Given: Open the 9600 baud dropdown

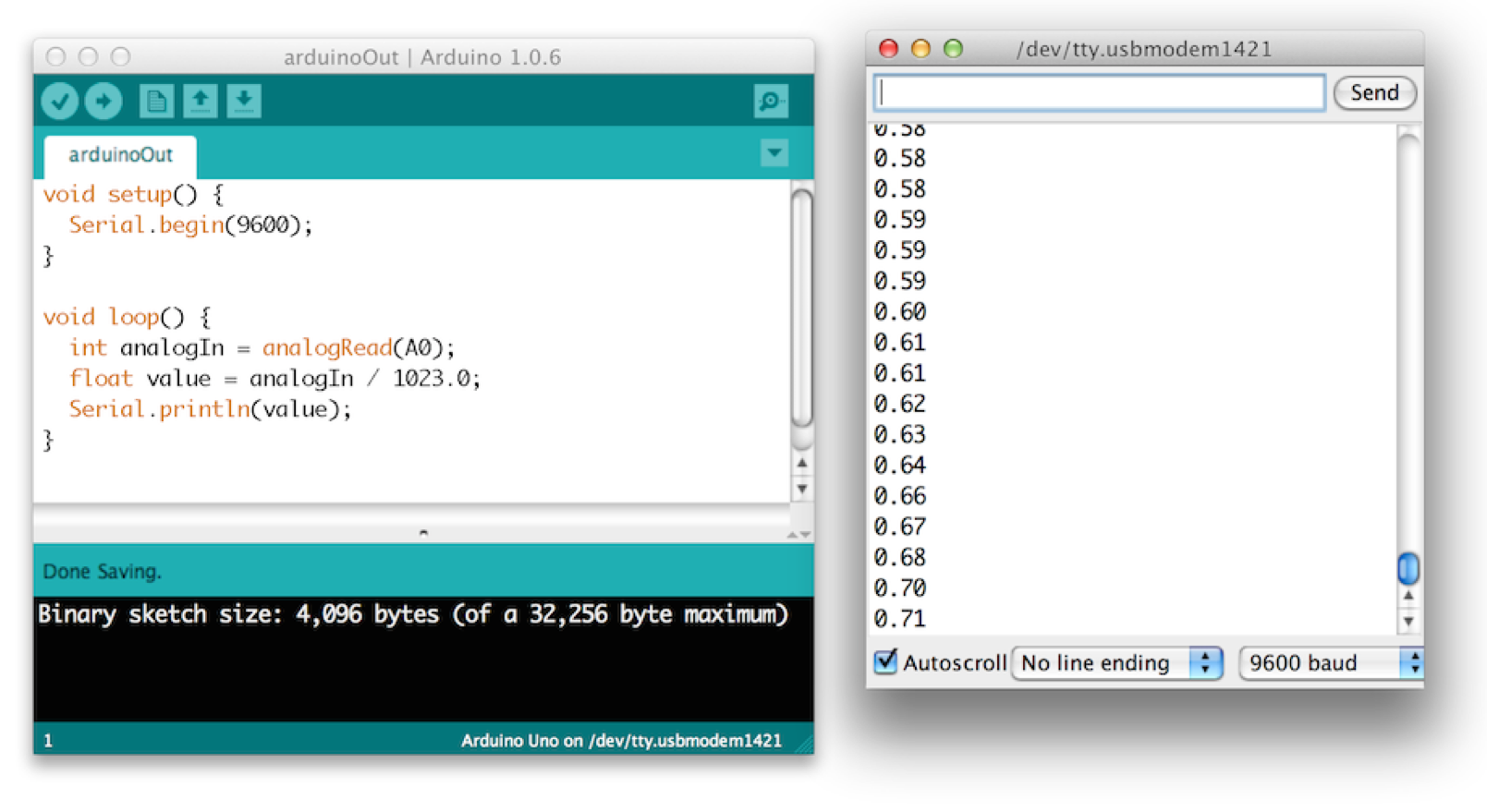Looking at the screenshot, I should [x=1331, y=662].
